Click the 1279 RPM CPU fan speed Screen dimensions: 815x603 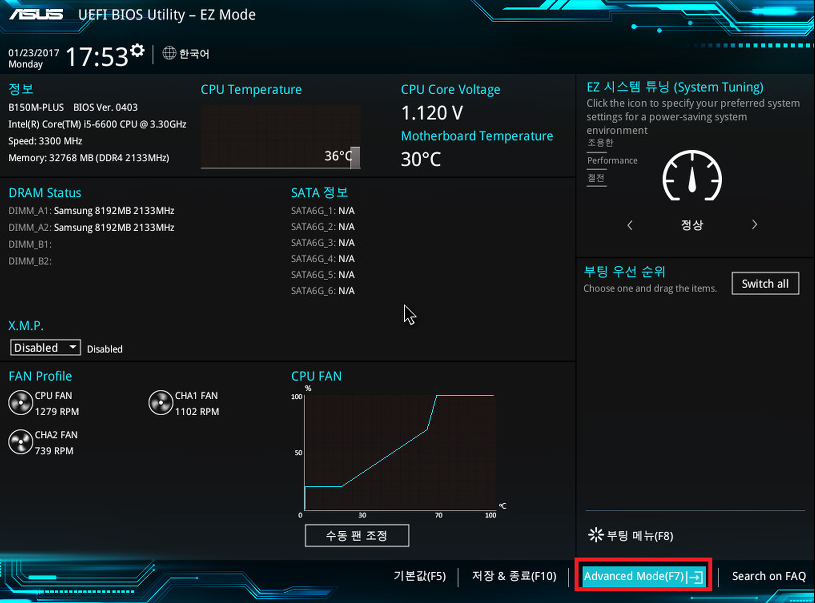pos(57,411)
